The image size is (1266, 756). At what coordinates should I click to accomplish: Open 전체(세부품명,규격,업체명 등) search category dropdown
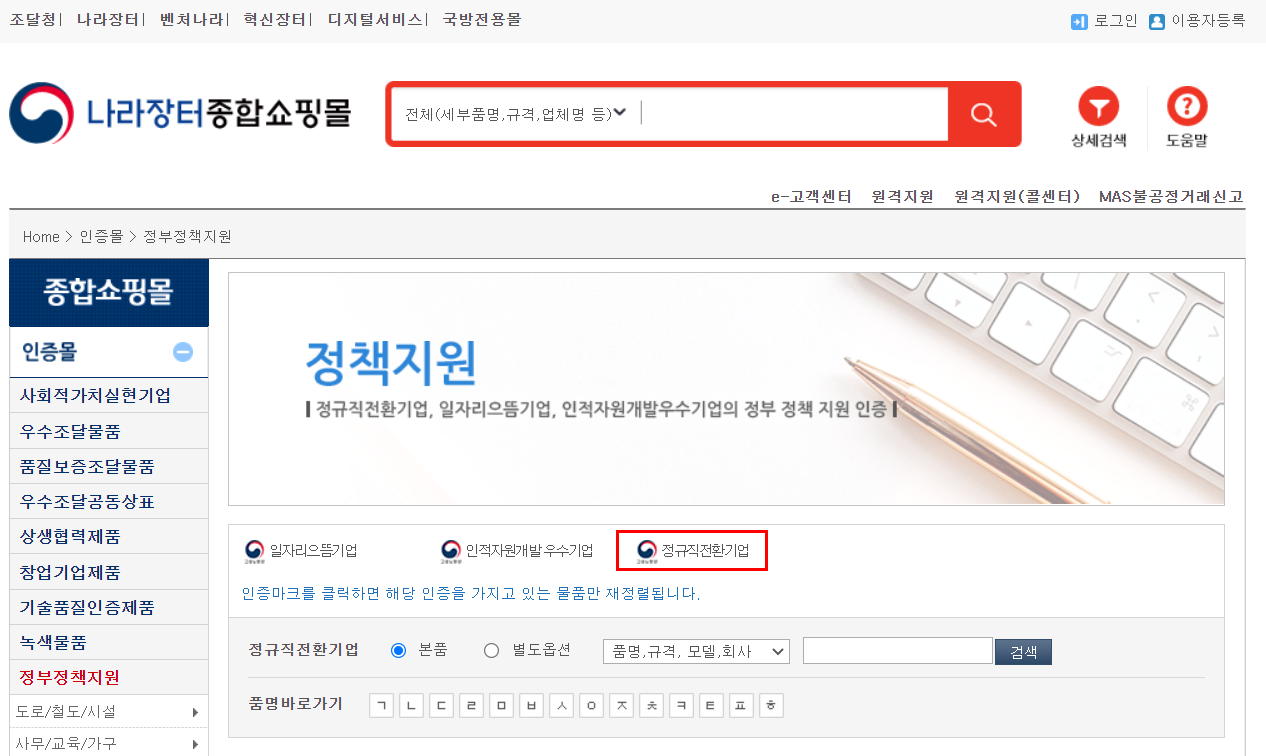coord(516,114)
